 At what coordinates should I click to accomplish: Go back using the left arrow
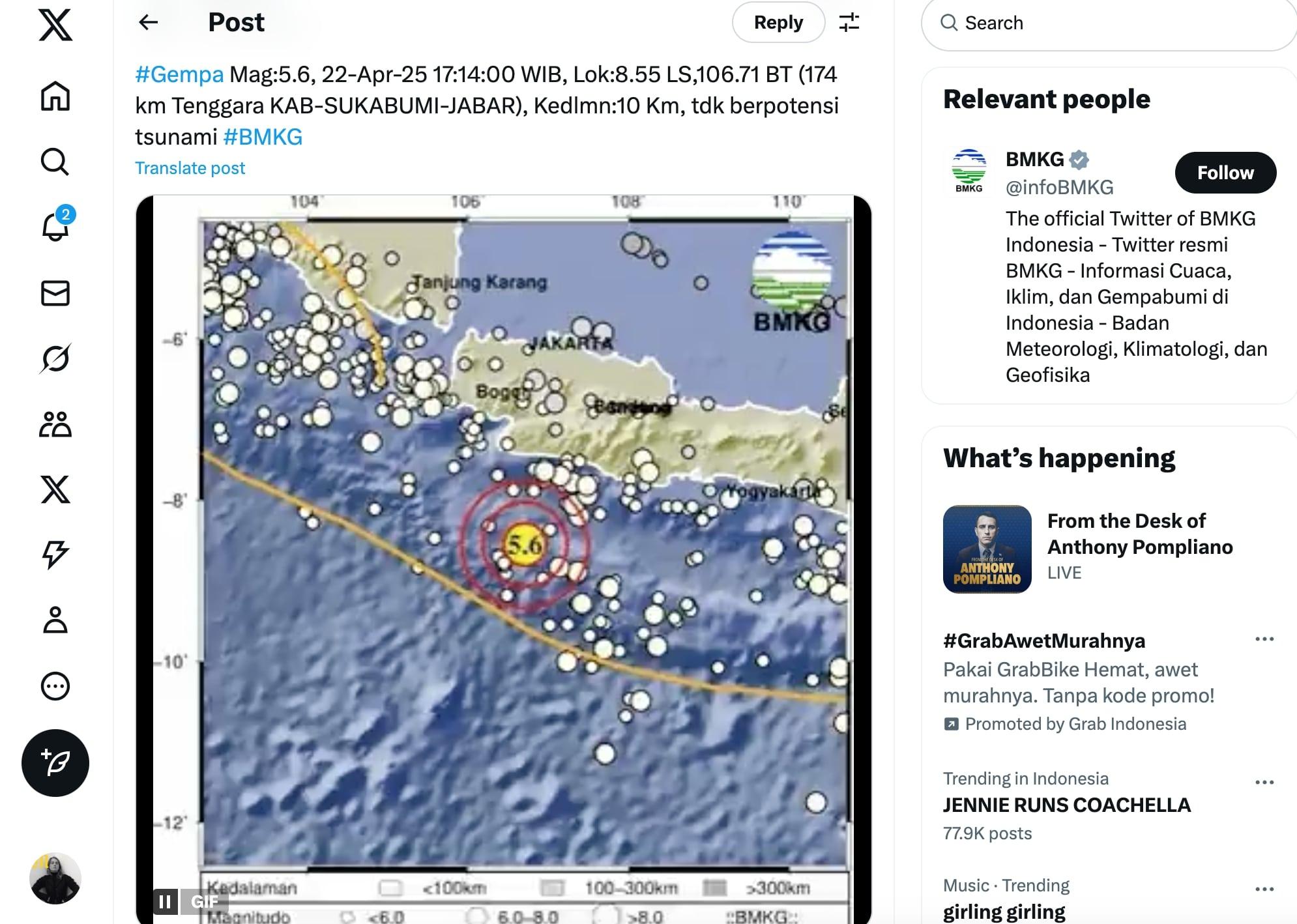click(x=149, y=23)
